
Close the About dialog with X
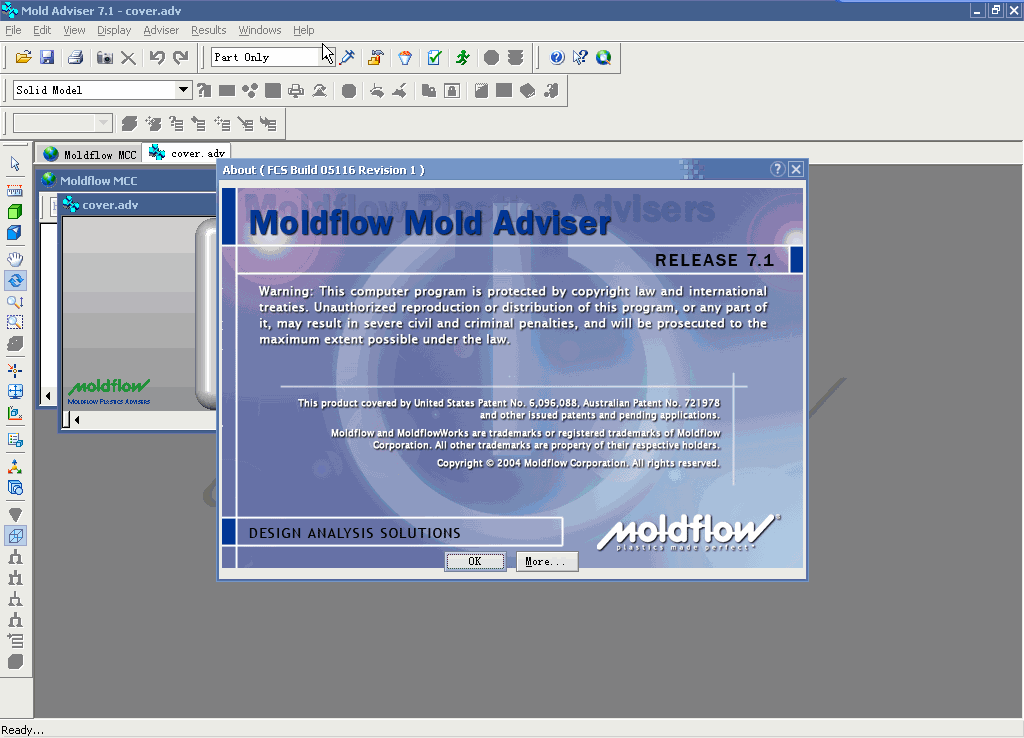coord(796,169)
